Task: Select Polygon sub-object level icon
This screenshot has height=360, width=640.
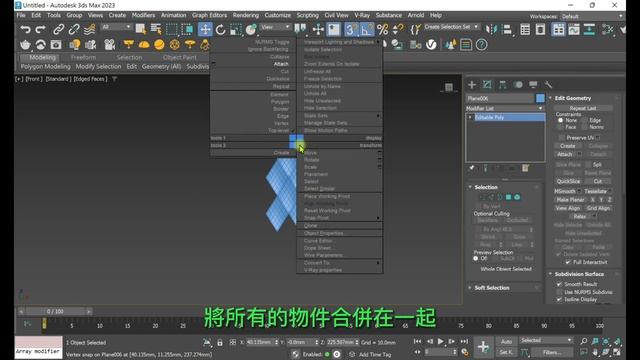Action: point(509,197)
